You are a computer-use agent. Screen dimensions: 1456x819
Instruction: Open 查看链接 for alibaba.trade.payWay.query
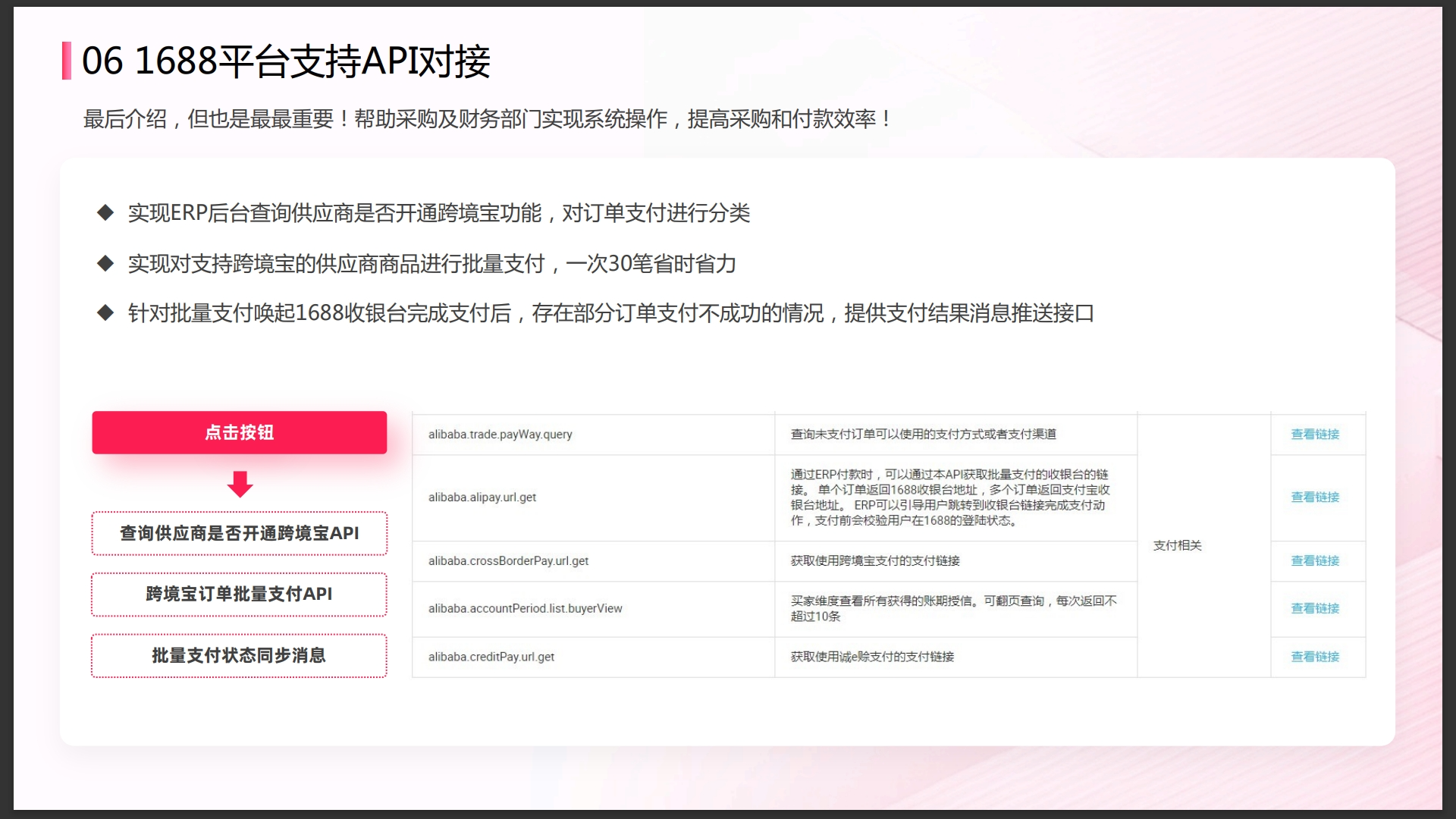[x=1314, y=435]
